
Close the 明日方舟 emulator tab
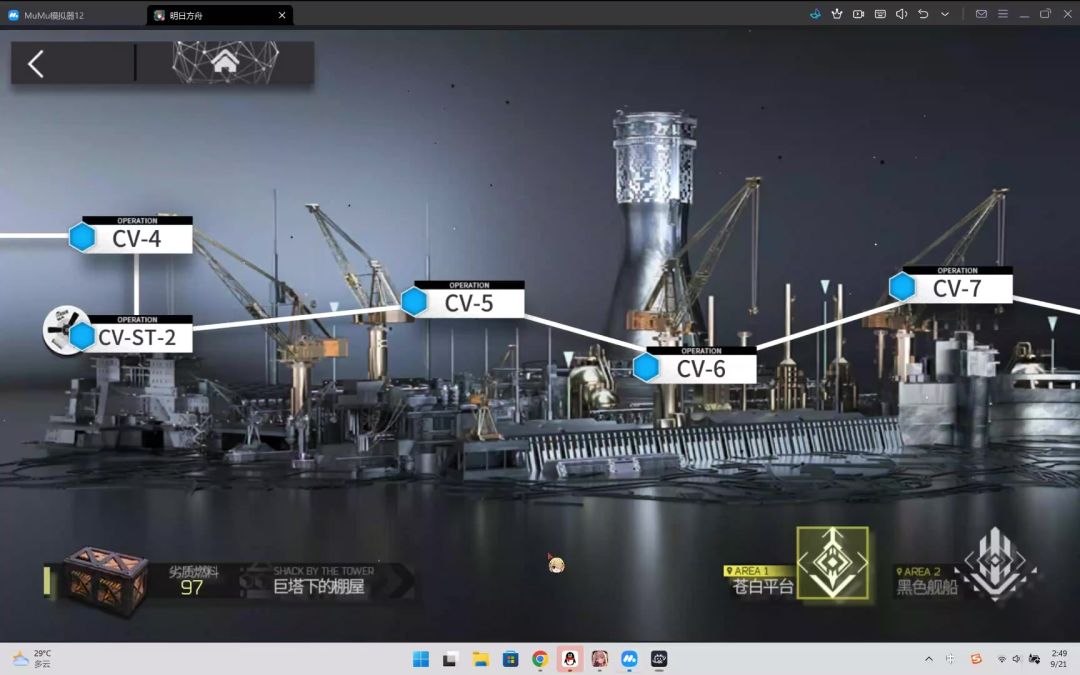(x=282, y=15)
